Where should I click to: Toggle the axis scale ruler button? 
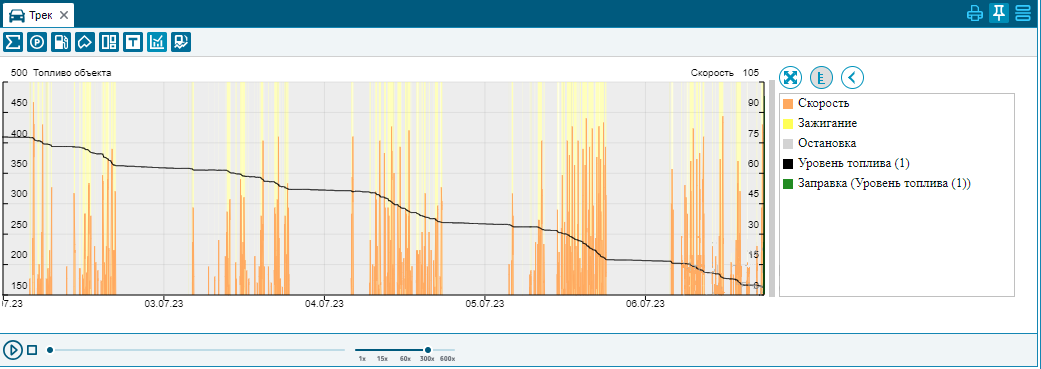[822, 78]
